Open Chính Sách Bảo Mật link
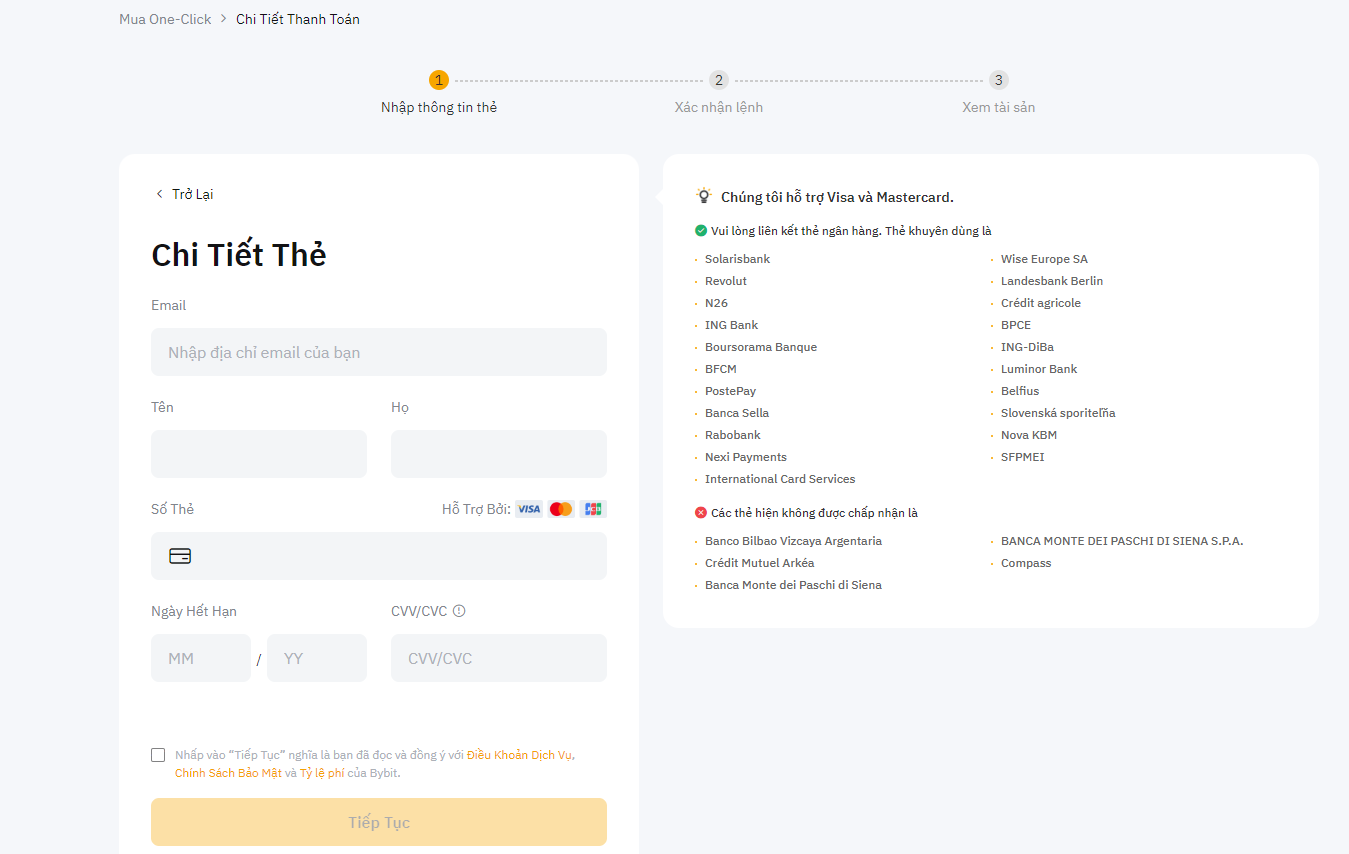 [228, 773]
